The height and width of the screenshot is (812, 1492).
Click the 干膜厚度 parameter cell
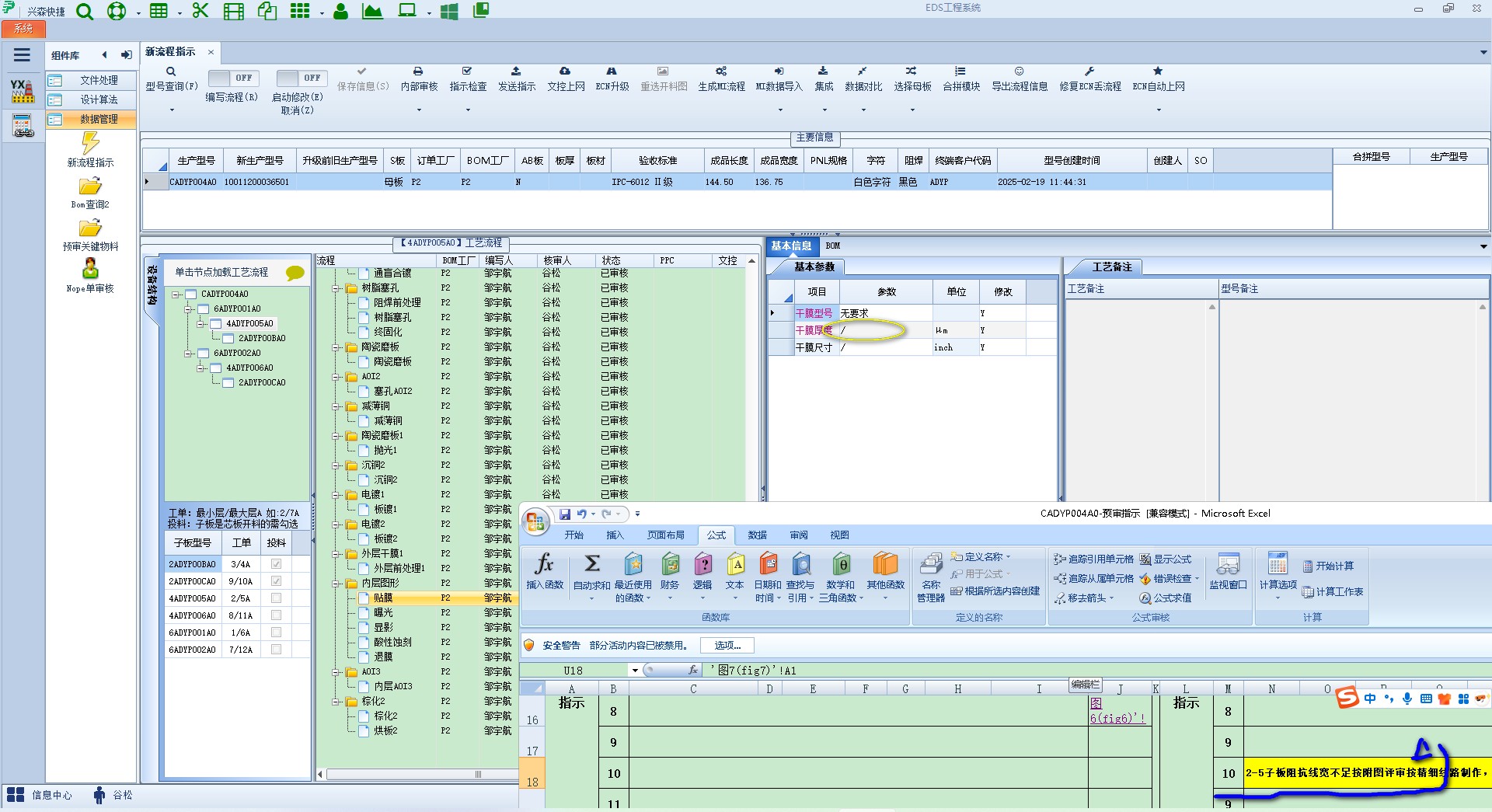pos(886,330)
